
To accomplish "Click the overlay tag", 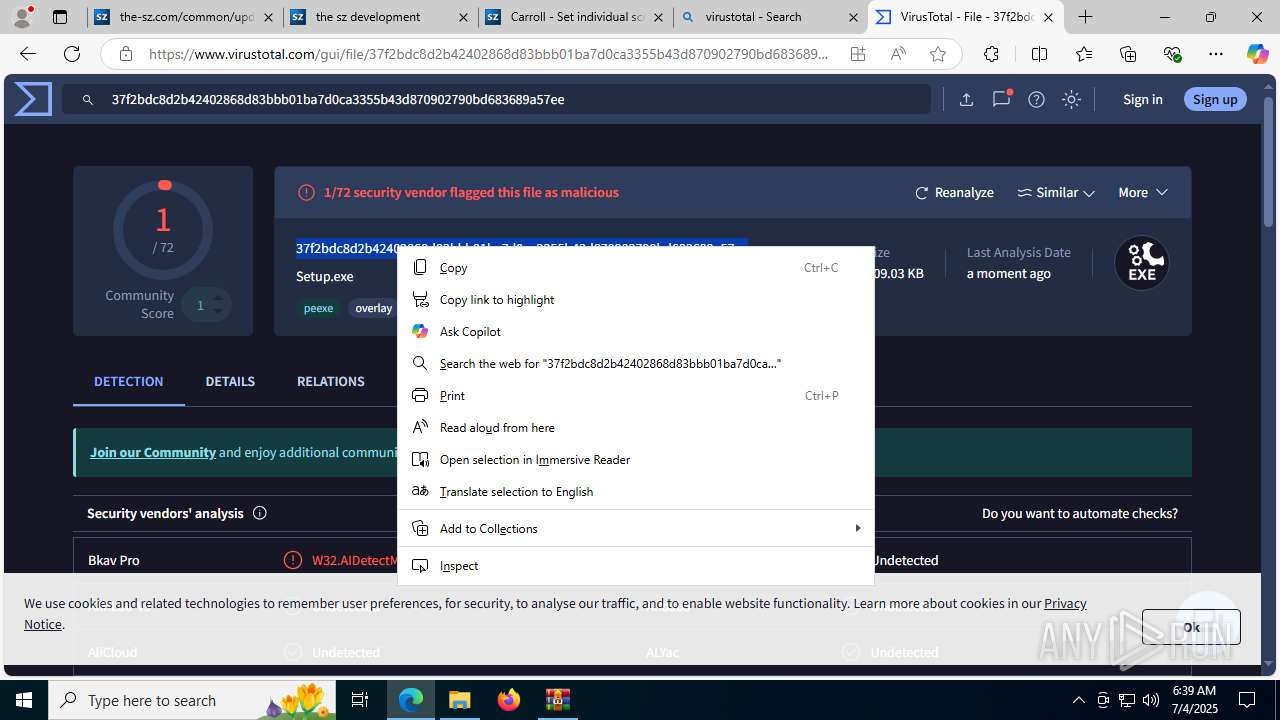I will pos(373,308).
